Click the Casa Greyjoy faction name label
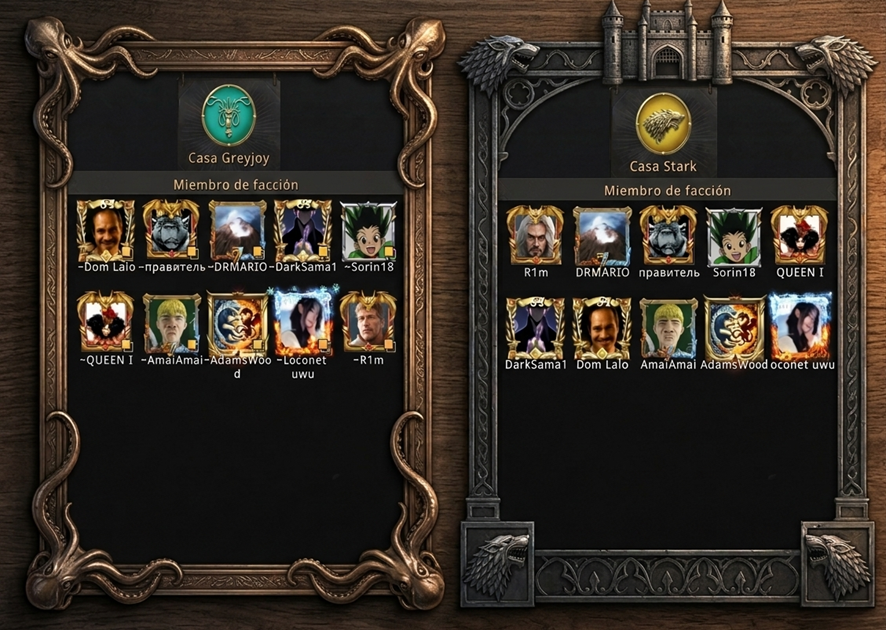 (x=229, y=158)
